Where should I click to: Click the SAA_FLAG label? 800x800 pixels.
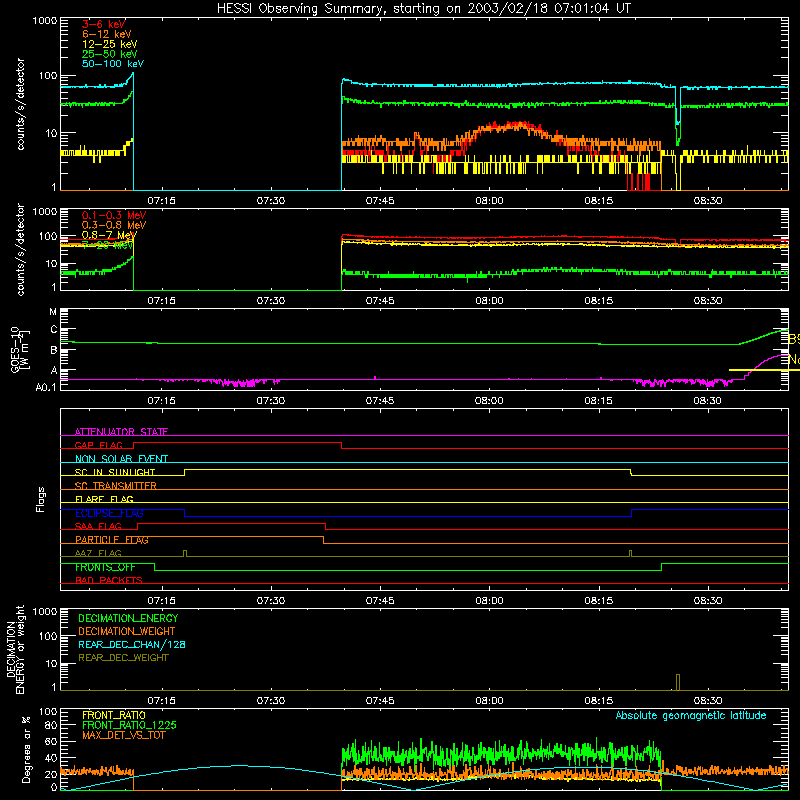(x=98, y=526)
